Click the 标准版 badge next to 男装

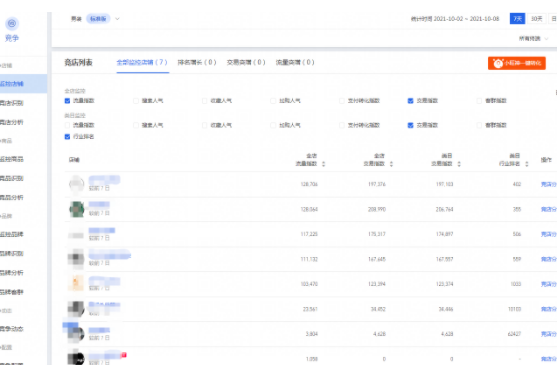click(x=98, y=19)
